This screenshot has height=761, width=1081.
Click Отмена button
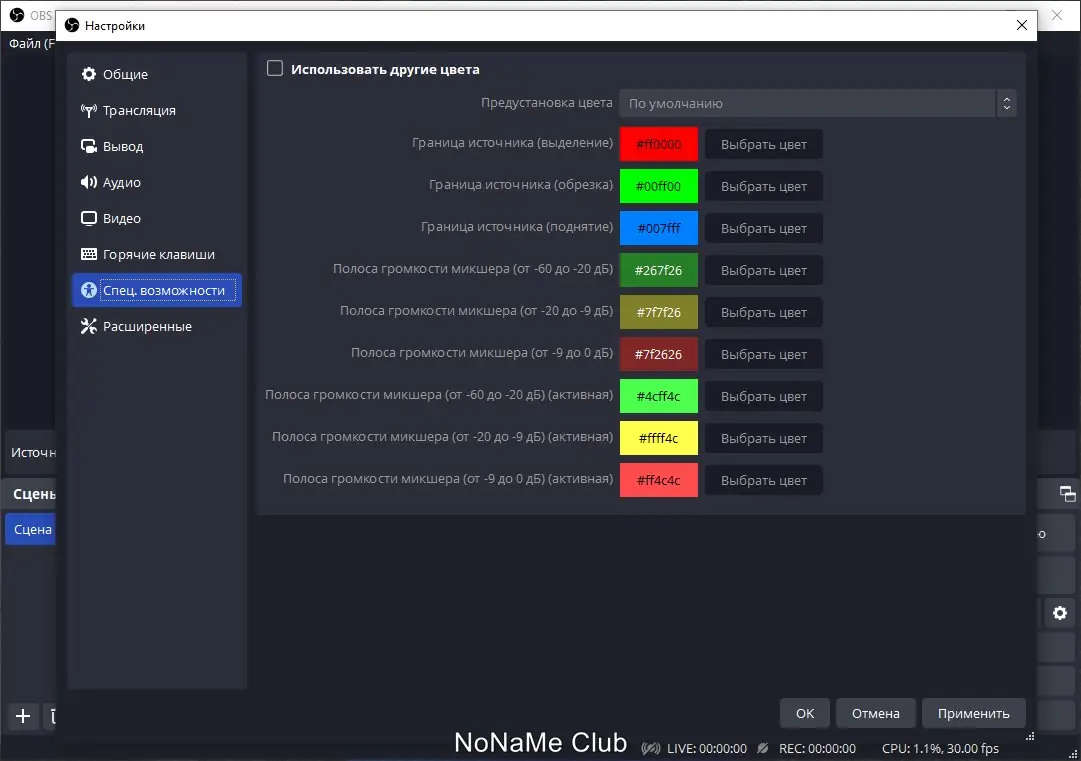click(x=876, y=713)
